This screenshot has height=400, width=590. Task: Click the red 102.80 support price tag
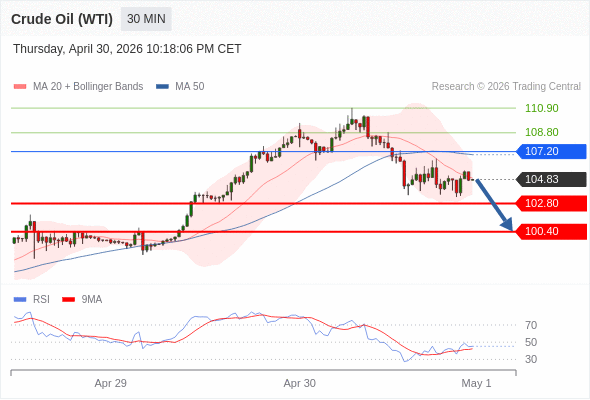point(551,204)
